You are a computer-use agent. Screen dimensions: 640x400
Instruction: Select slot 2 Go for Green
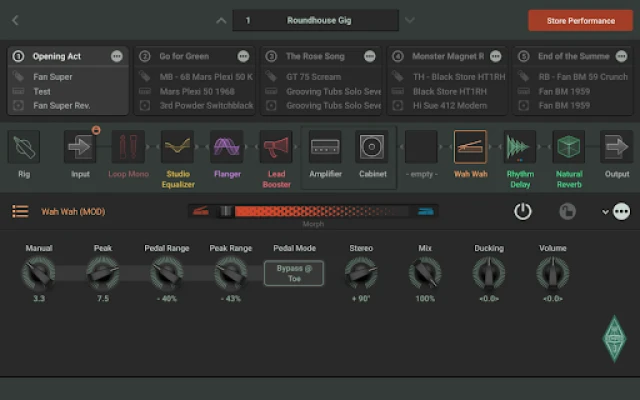point(195,80)
